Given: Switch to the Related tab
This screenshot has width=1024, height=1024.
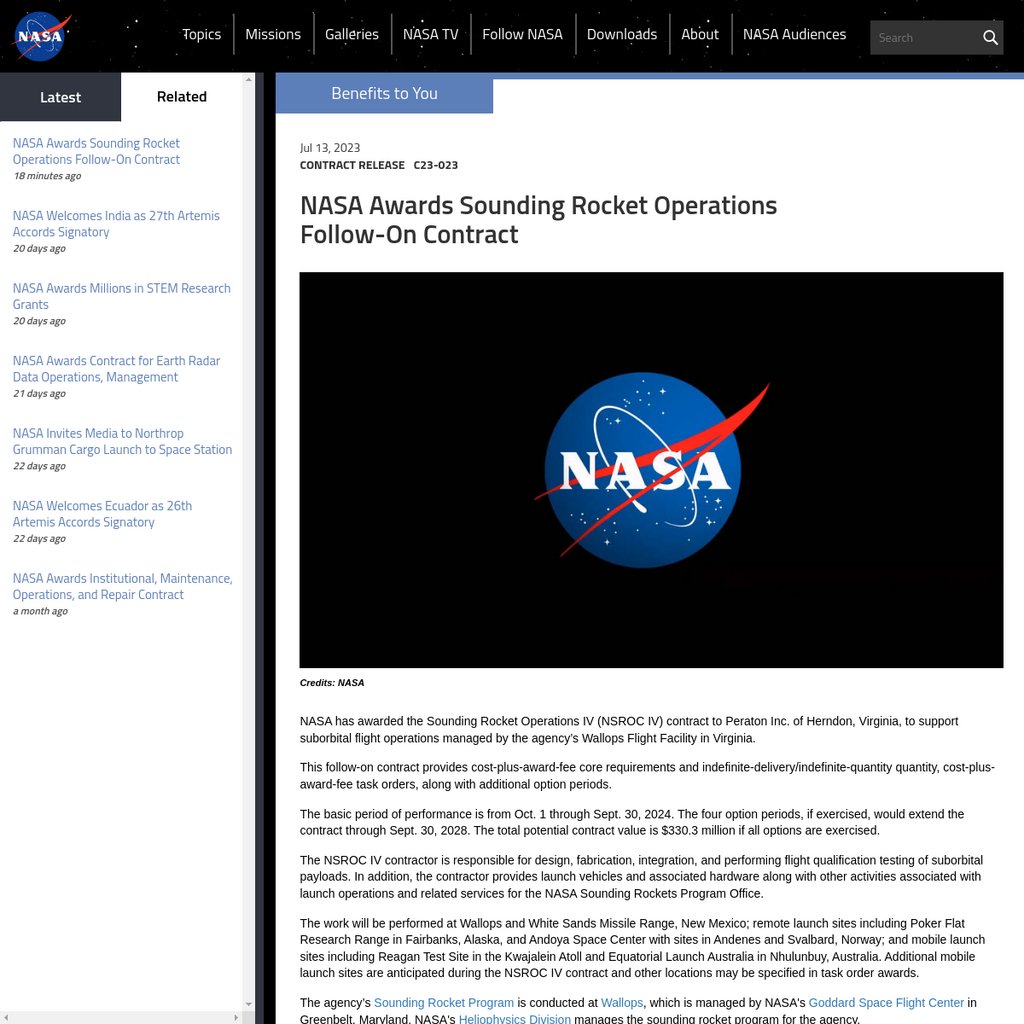Looking at the screenshot, I should (182, 97).
